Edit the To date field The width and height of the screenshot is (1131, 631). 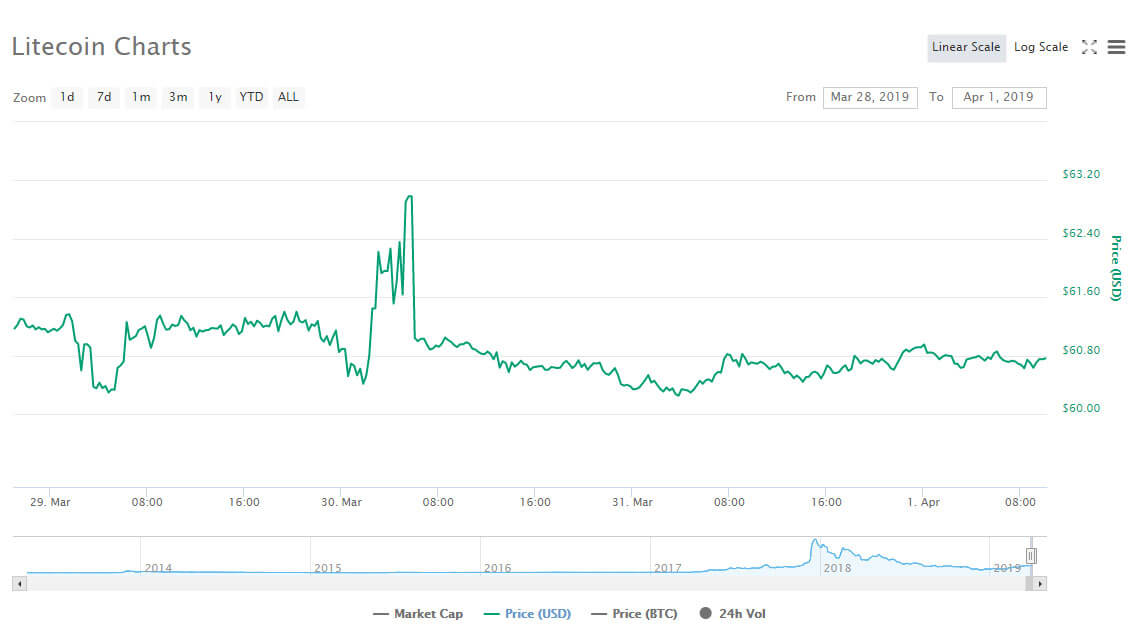(x=999, y=97)
